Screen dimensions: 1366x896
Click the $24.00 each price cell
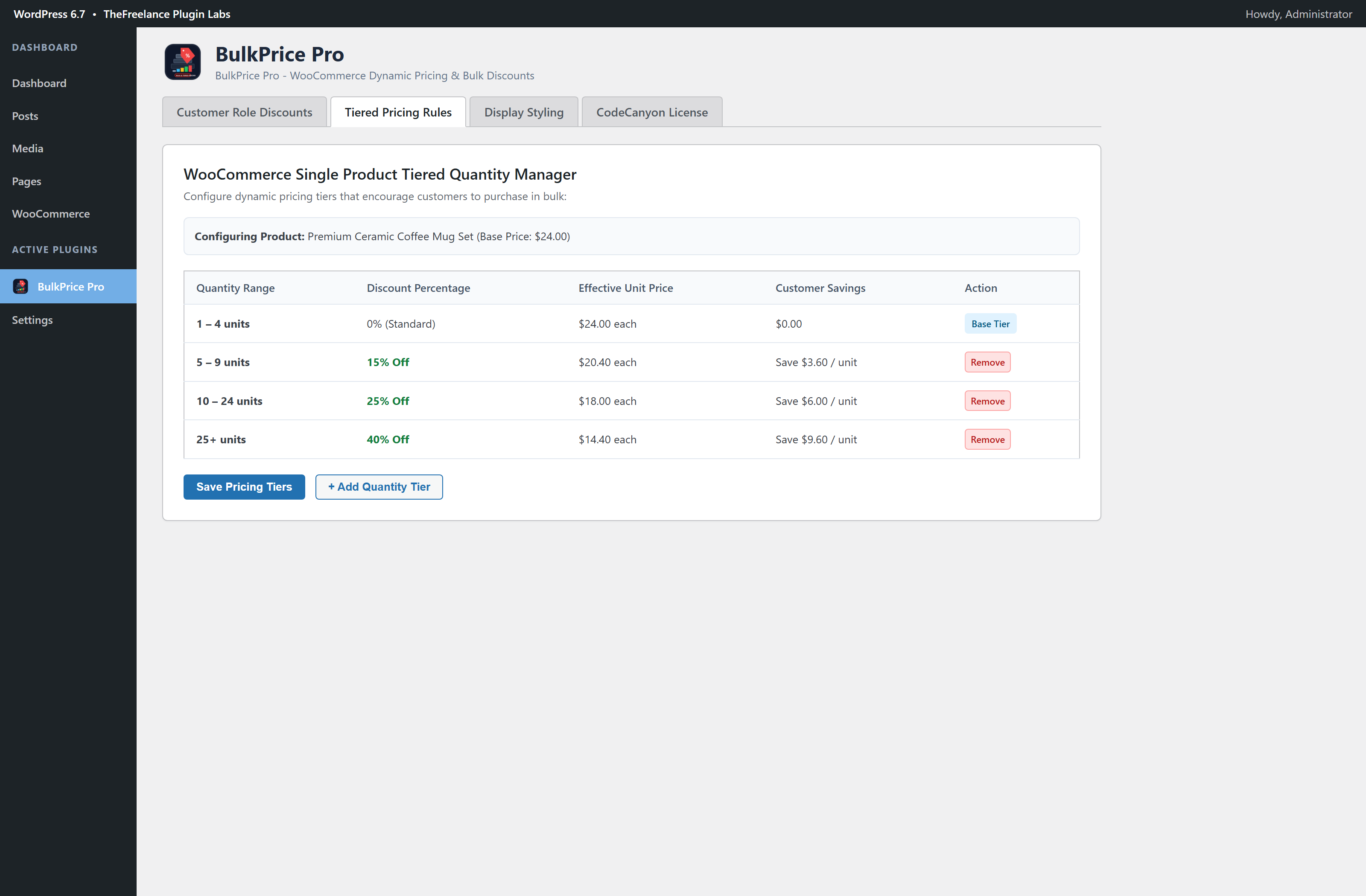pyautogui.click(x=607, y=324)
